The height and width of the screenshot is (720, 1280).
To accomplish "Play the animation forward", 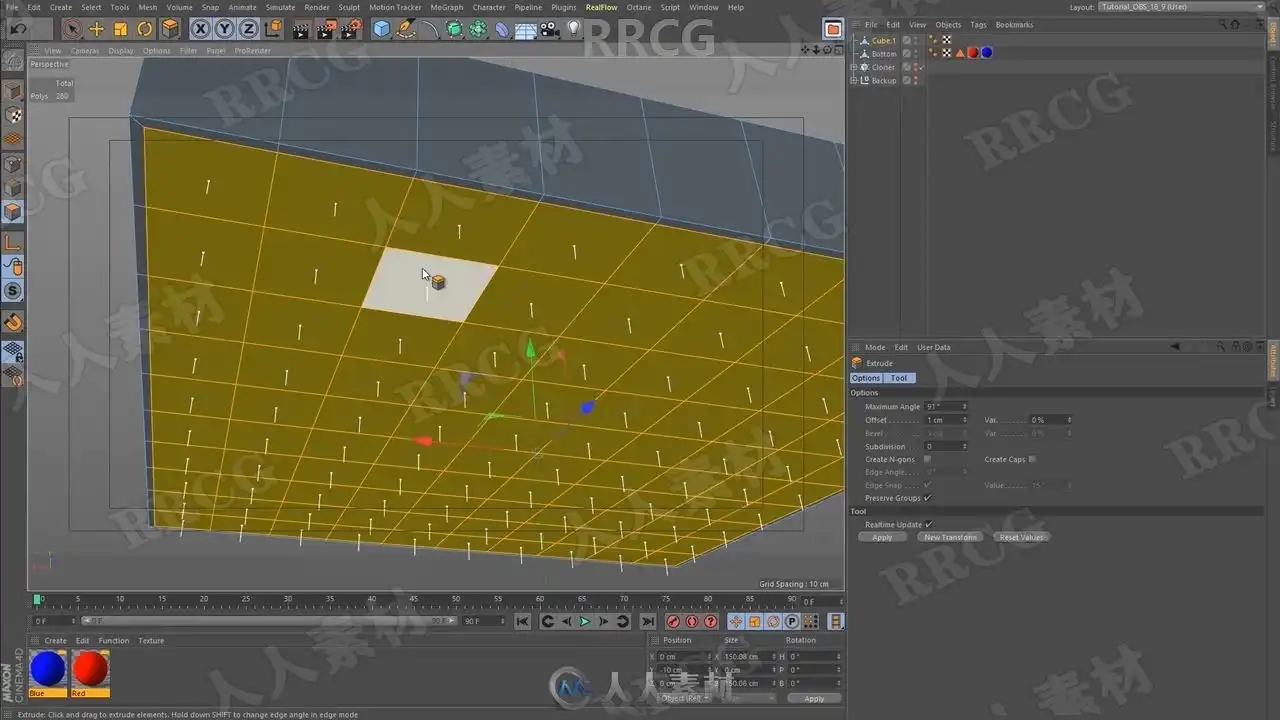I will [x=585, y=621].
